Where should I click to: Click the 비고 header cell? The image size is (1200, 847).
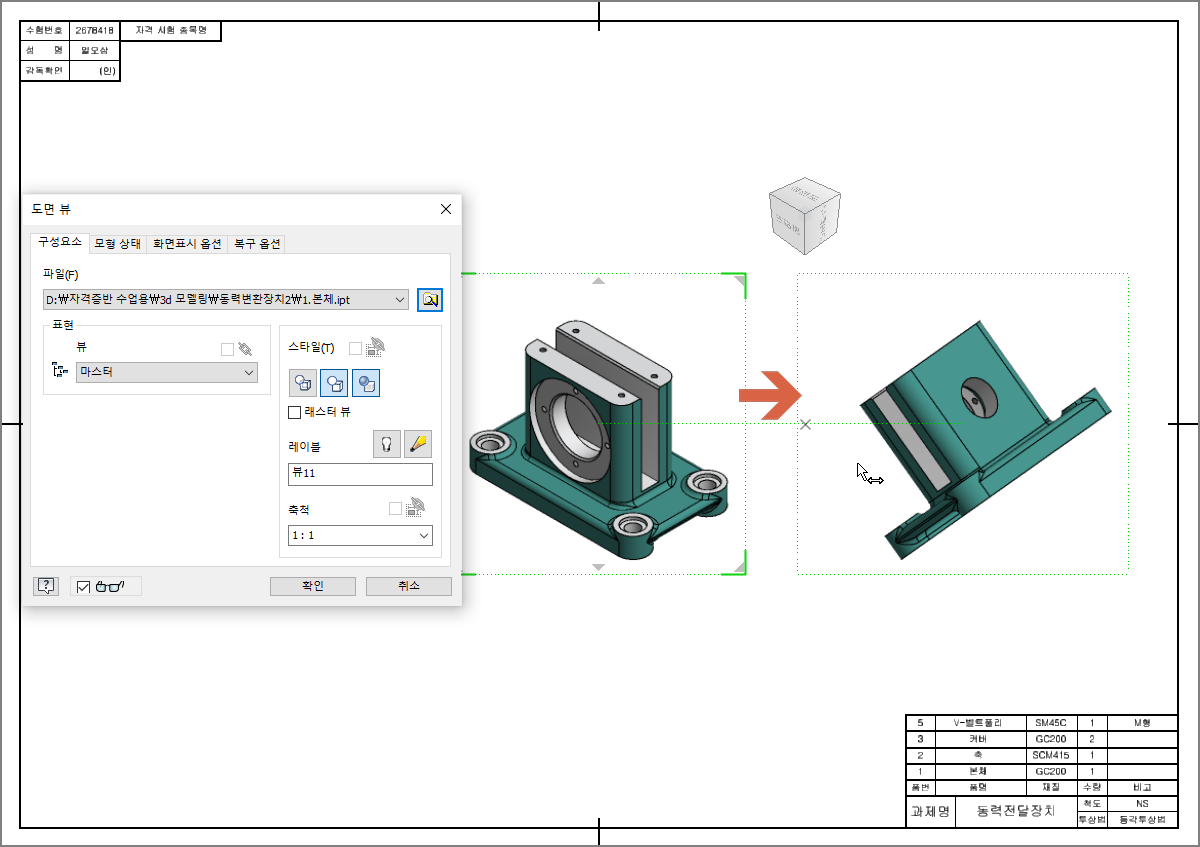(x=1142, y=787)
